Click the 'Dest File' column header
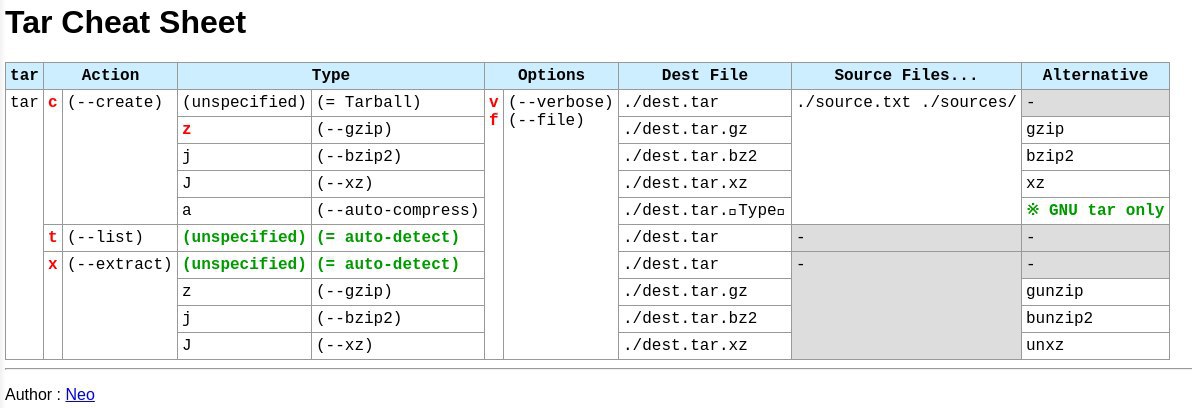Viewport: 1192px width, 408px height. point(705,75)
